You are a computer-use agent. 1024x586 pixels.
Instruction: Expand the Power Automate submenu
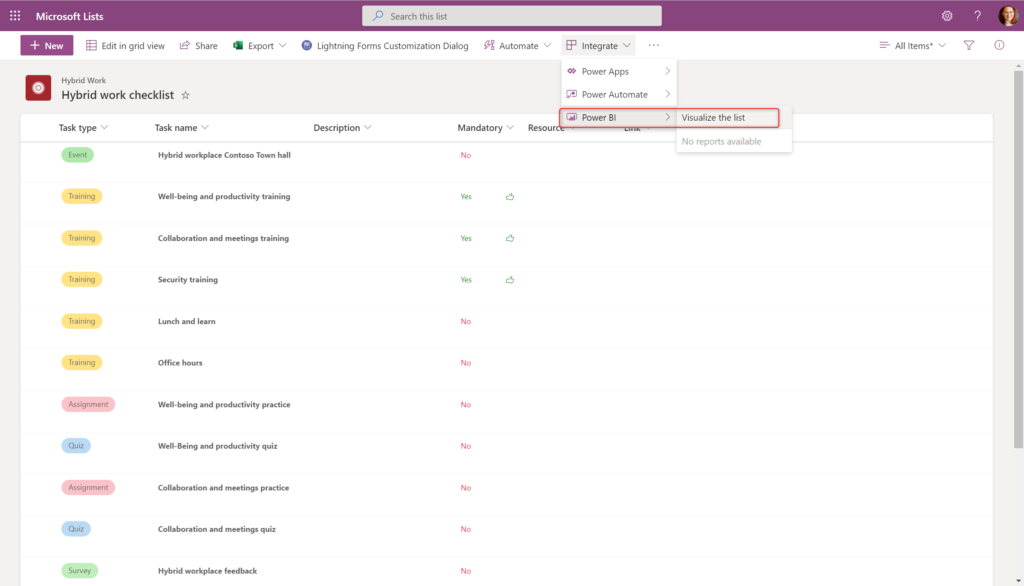(618, 94)
